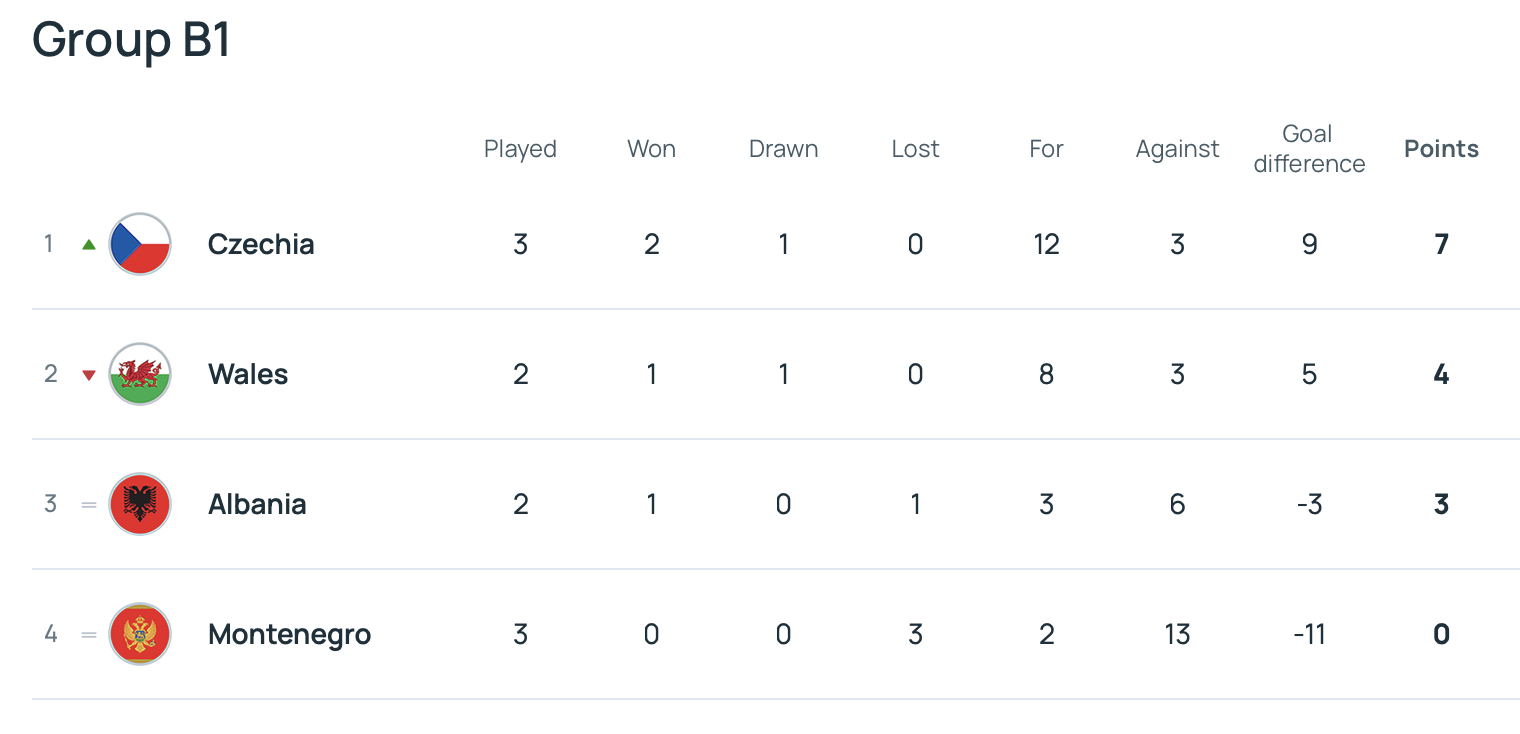Click the Albania eagle flag icon
Screen dimensions: 1520x734
pos(140,504)
